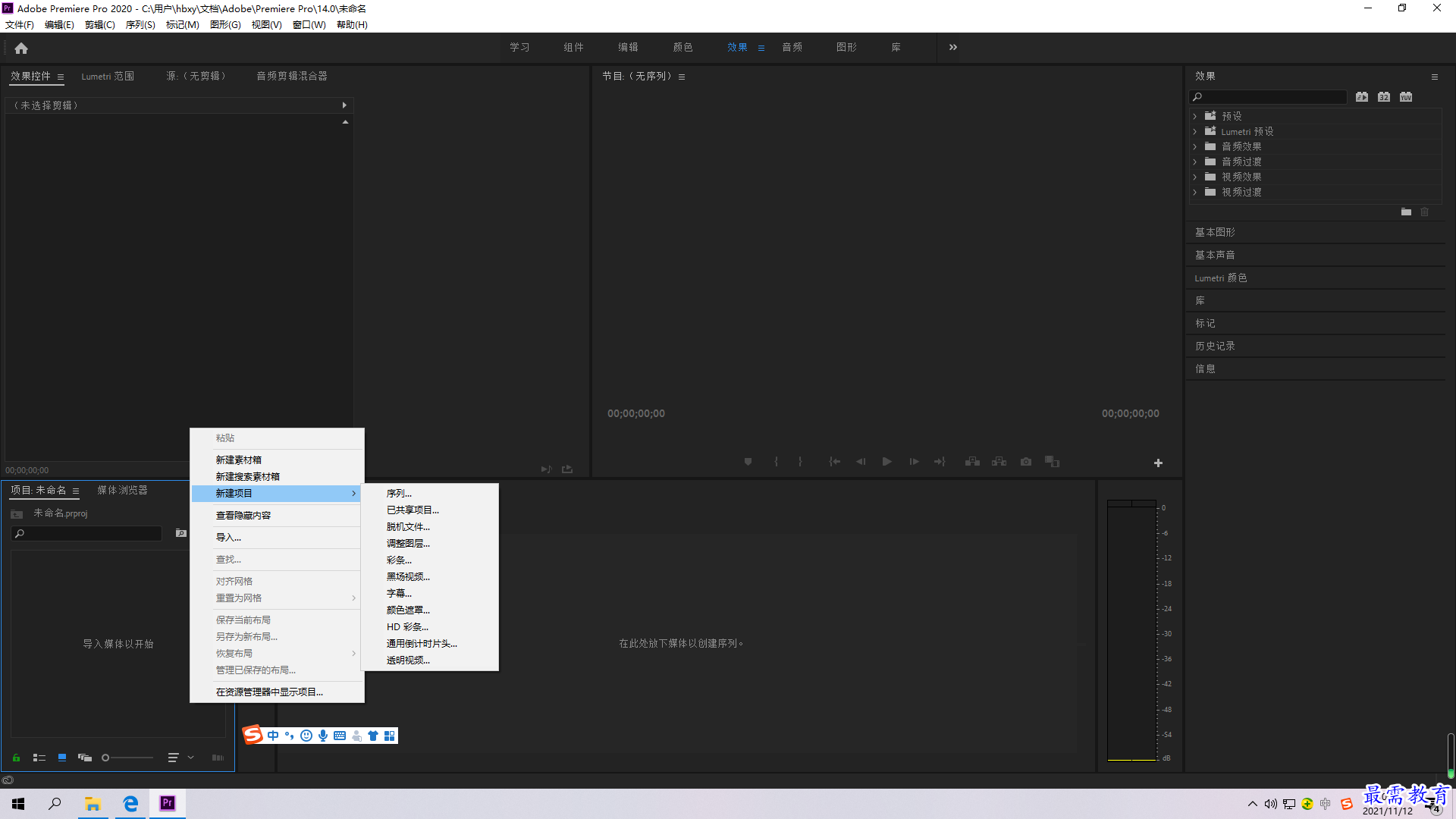Image resolution: width=1456 pixels, height=819 pixels.
Task: Delete custom item trash icon in Effects
Action: click(1425, 212)
